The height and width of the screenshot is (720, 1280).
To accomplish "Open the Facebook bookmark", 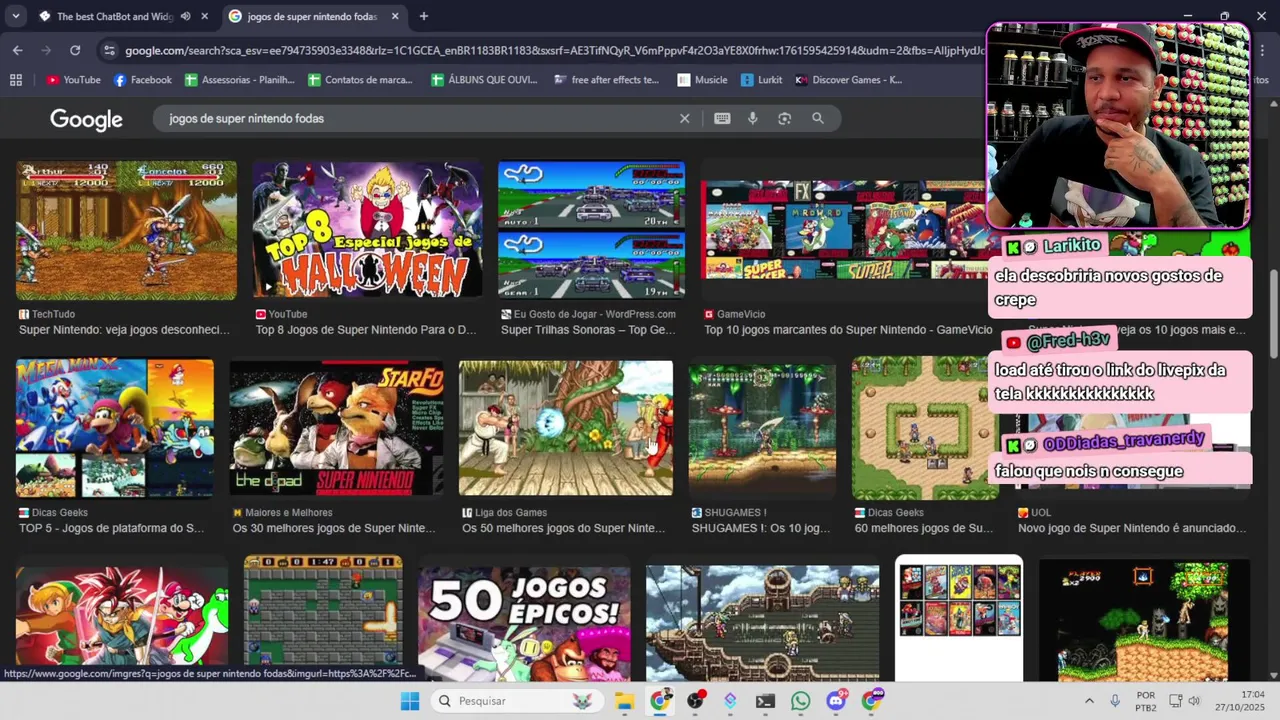I will coord(142,80).
